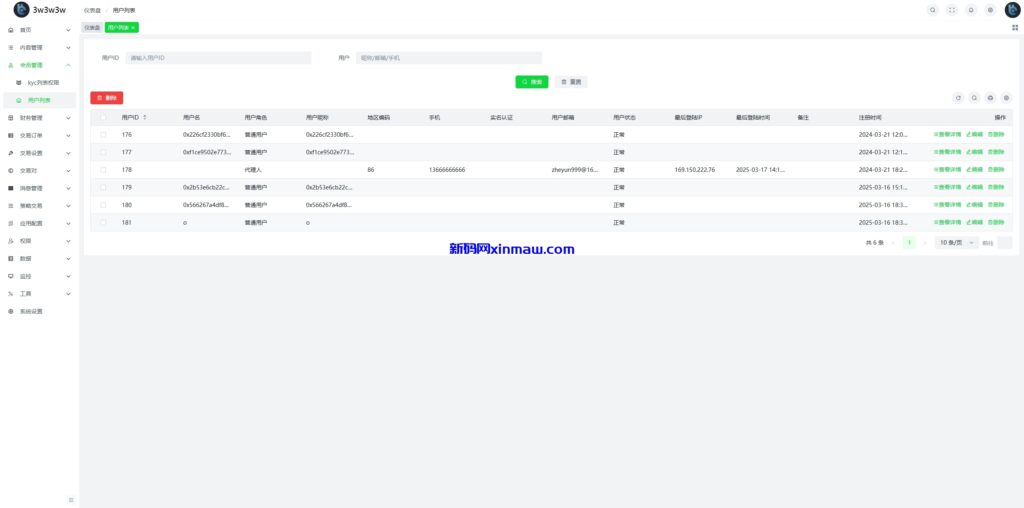Close the 用户列表 tab with its x
This screenshot has width=1024, height=508.
[x=133, y=27]
